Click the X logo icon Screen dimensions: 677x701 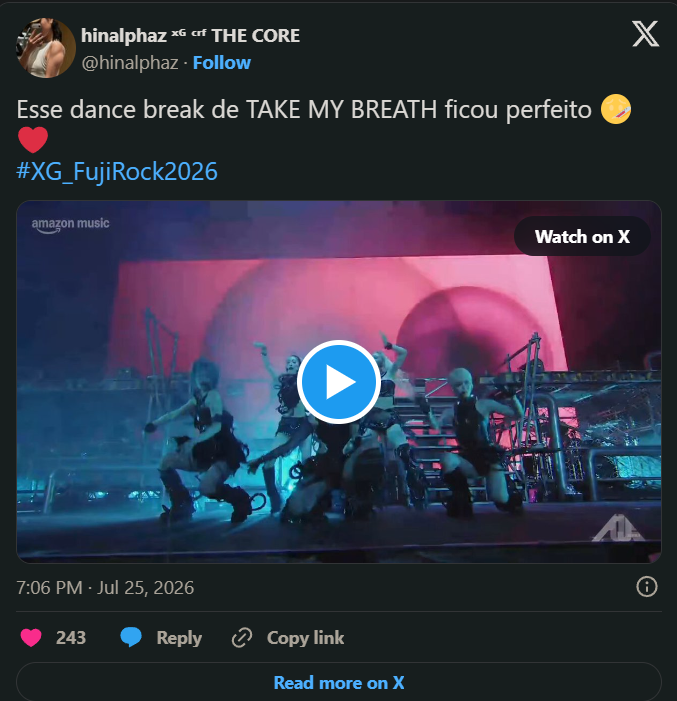[645, 34]
